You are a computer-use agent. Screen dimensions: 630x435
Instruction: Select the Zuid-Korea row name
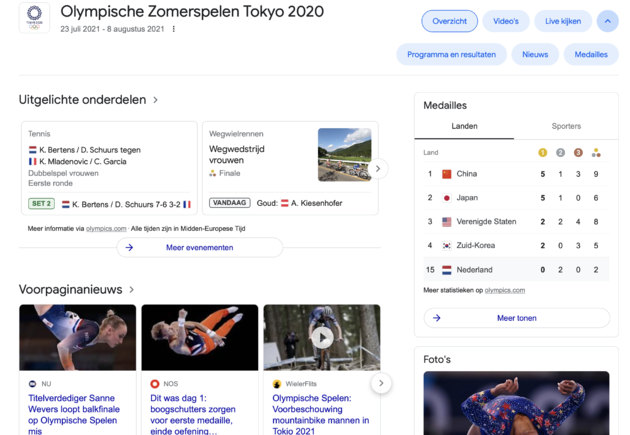(475, 245)
